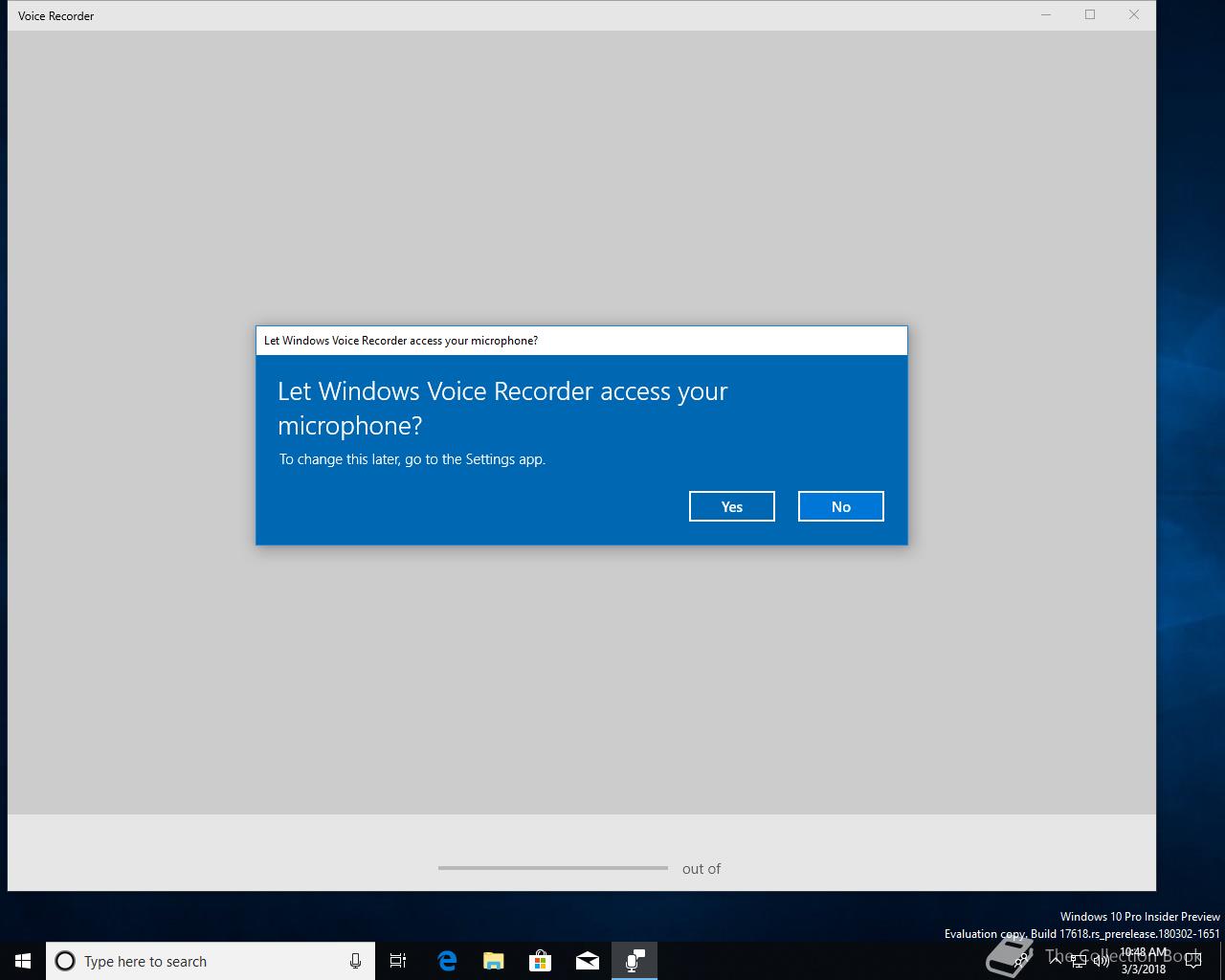The height and width of the screenshot is (980, 1225).
Task: Click the Cortana search circle icon
Action: click(65, 961)
